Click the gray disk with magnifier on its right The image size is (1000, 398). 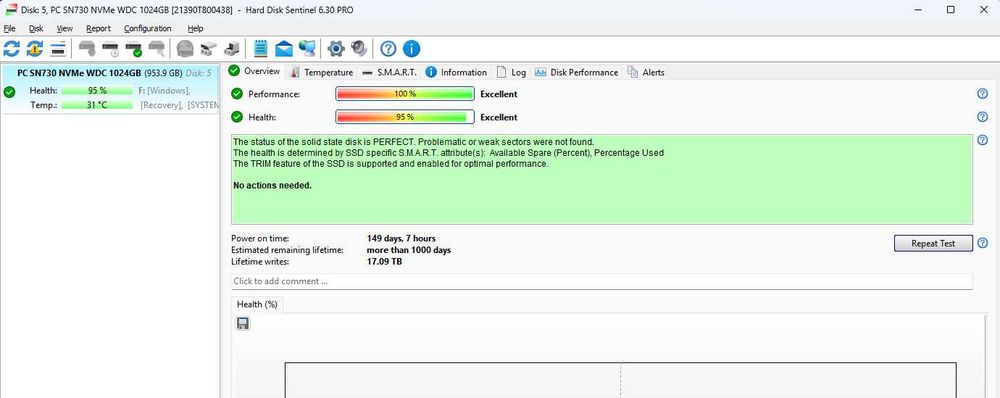tap(156, 48)
